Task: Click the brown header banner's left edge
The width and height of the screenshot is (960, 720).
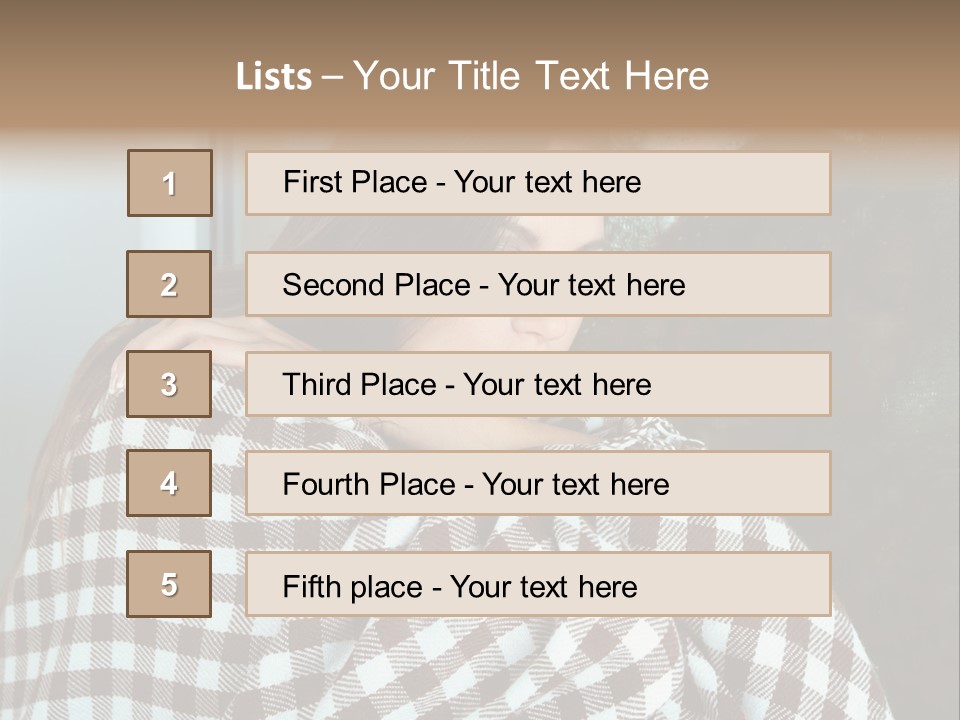Action: click(x=7, y=67)
